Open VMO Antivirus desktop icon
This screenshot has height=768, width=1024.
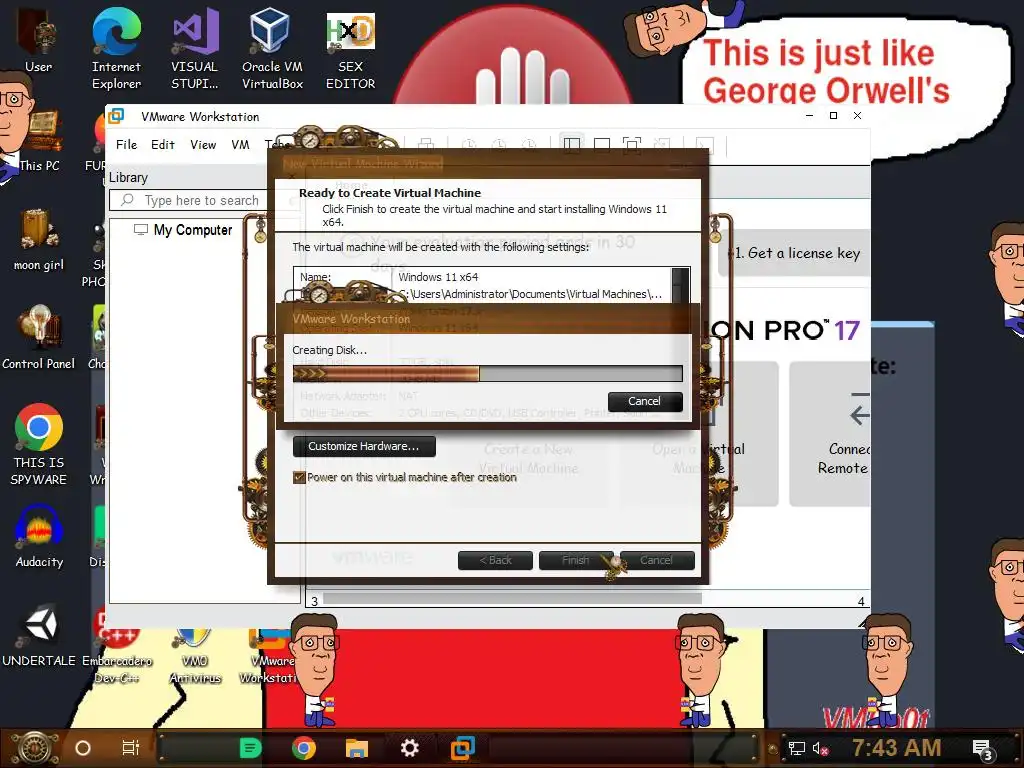(x=195, y=656)
